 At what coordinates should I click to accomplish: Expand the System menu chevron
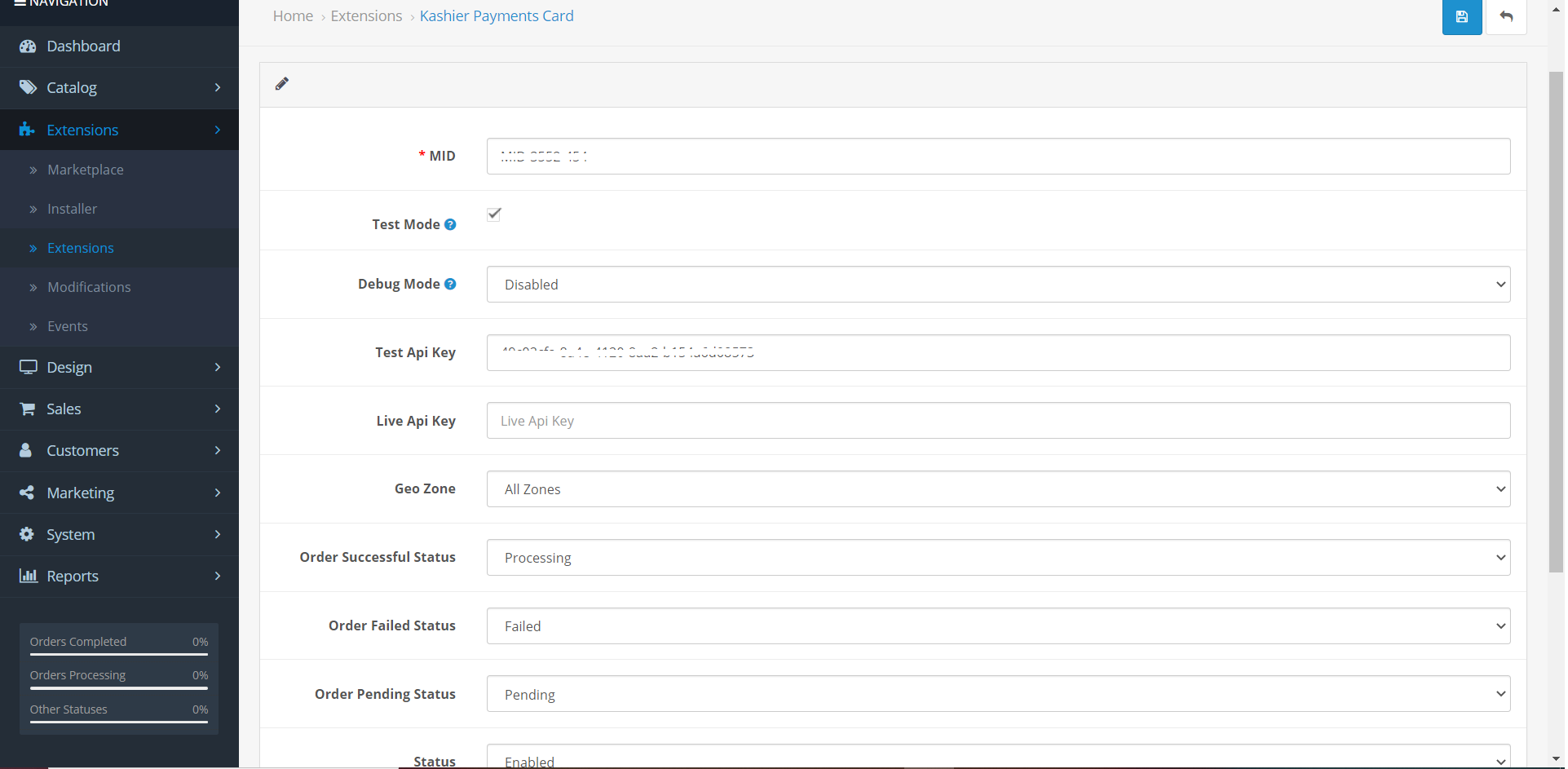point(218,534)
